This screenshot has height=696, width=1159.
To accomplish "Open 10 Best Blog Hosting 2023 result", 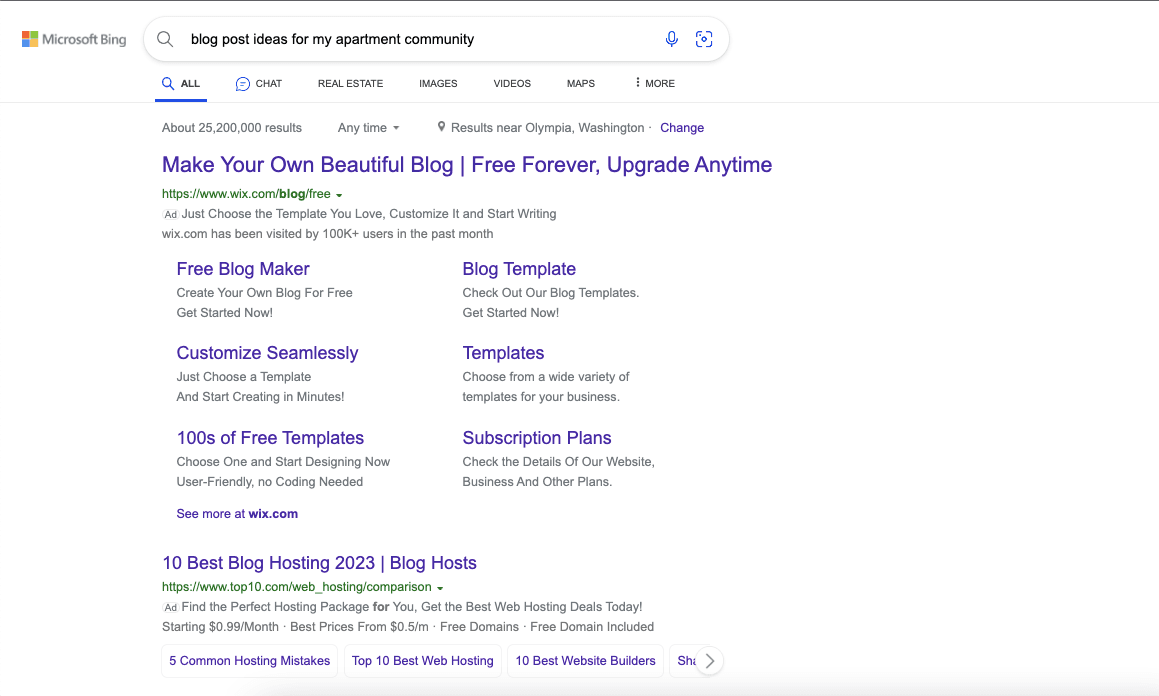I will point(319,563).
